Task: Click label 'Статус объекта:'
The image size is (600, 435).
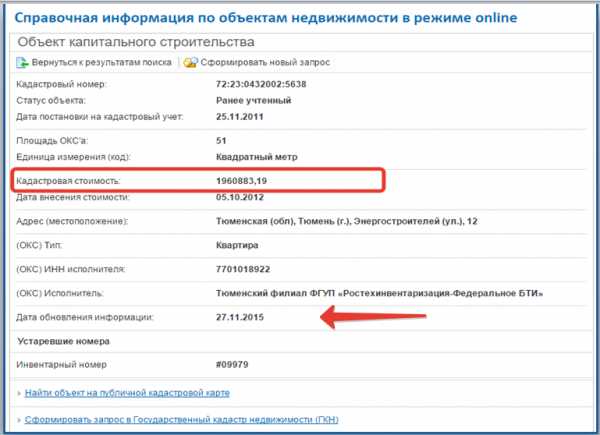Action: 51,101
